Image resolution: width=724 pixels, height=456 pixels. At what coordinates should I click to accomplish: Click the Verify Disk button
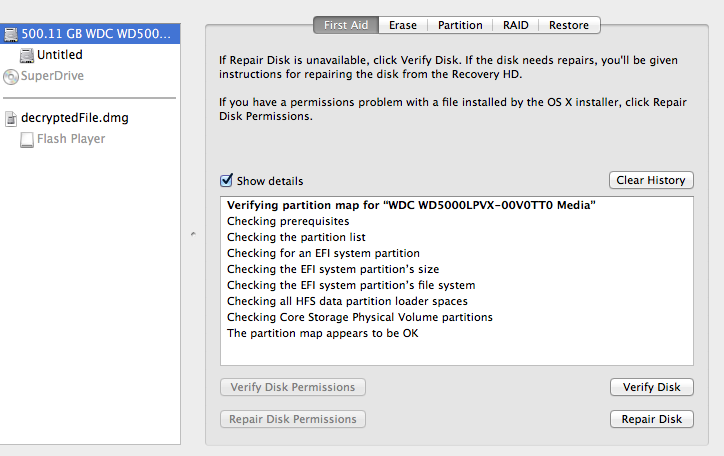(x=652, y=387)
